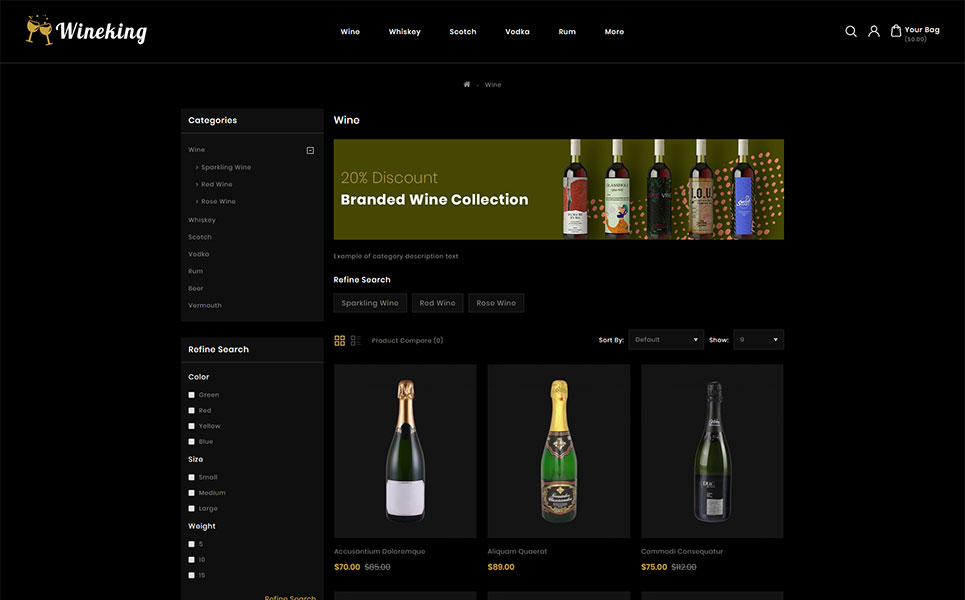Open Vermouth category in sidebar
This screenshot has width=965, height=600.
(x=205, y=306)
